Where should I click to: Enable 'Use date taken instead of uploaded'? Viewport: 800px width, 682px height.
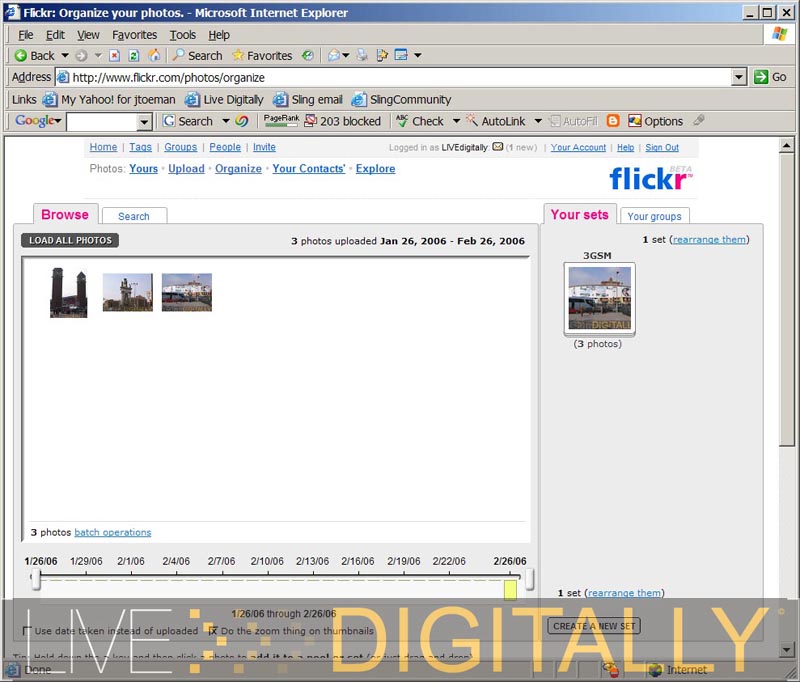[x=27, y=631]
